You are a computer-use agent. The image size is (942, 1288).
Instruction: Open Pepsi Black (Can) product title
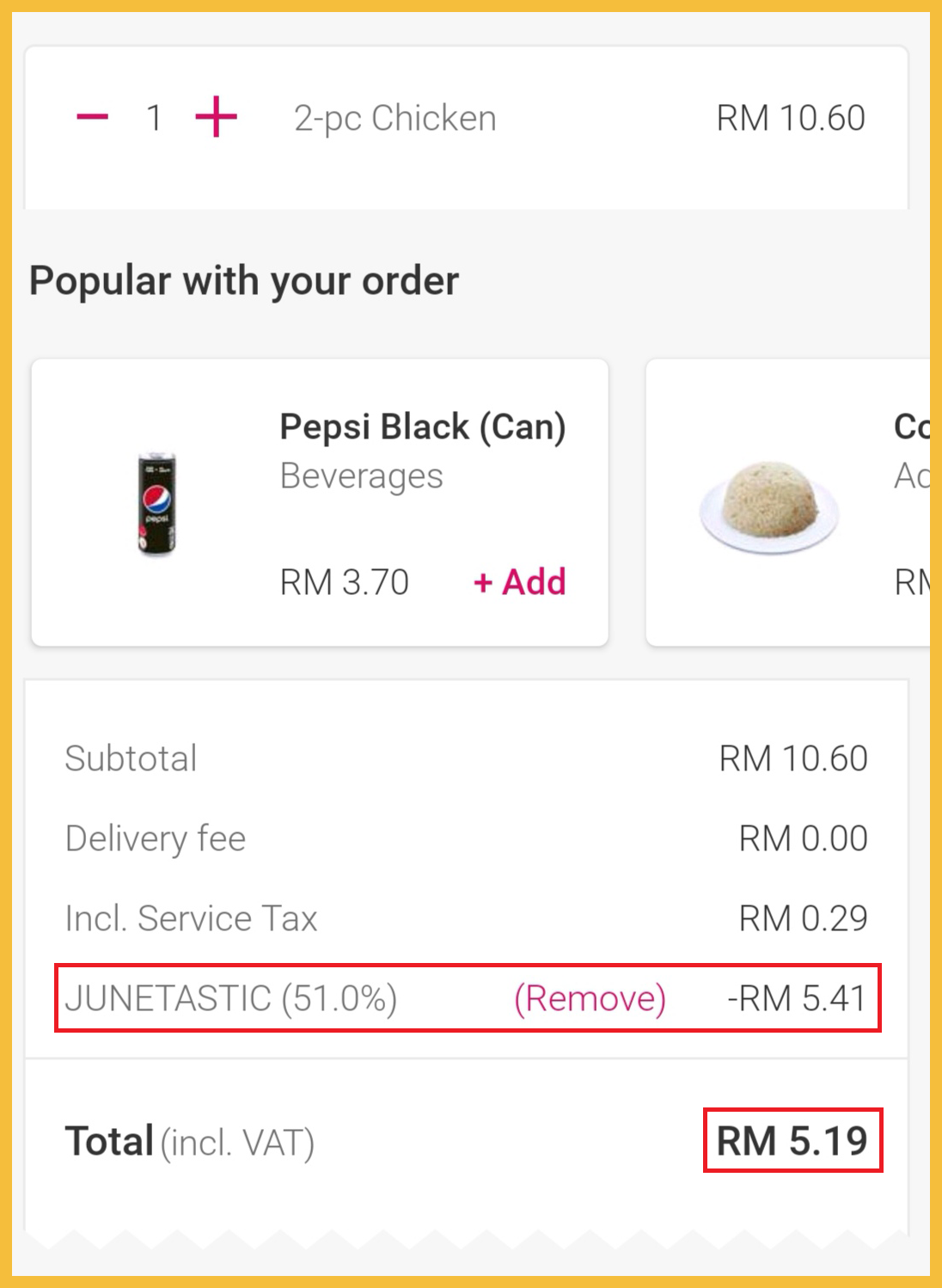point(422,426)
